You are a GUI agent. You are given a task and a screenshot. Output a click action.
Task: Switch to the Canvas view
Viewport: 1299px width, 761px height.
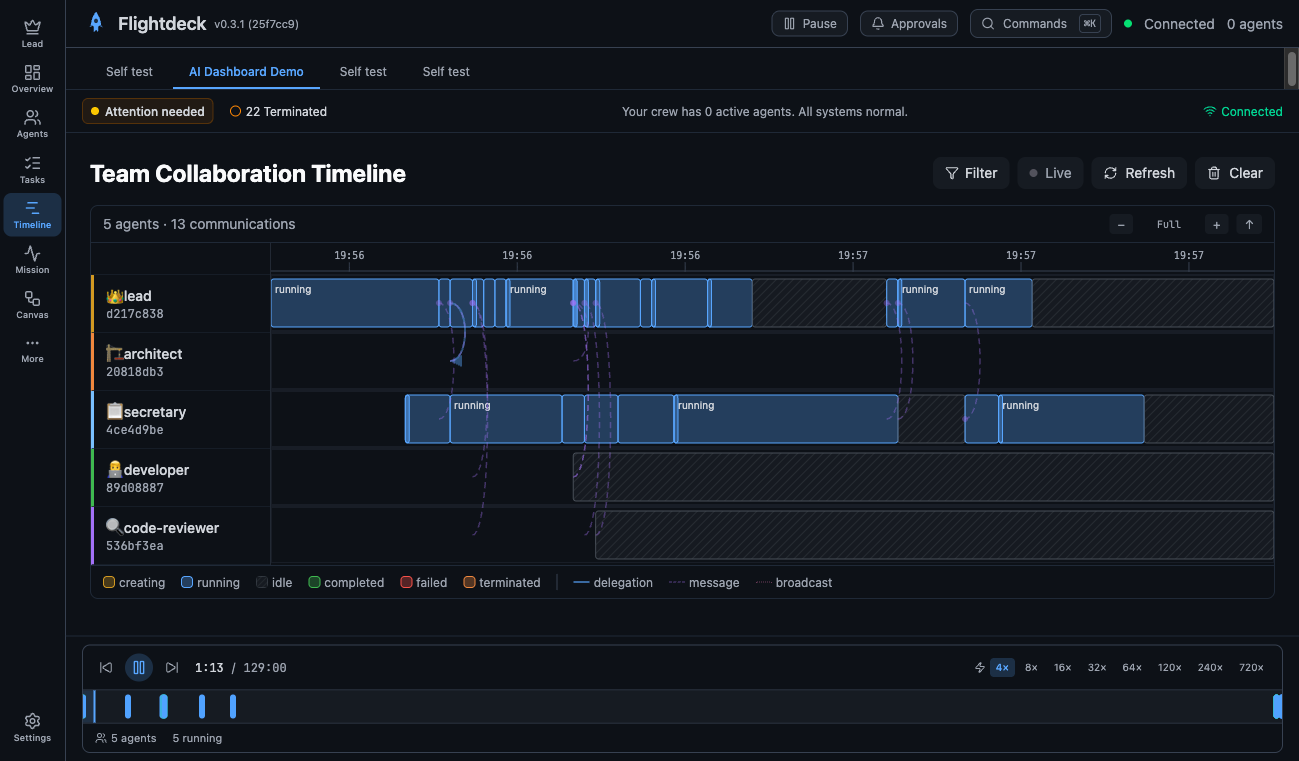click(x=31, y=305)
